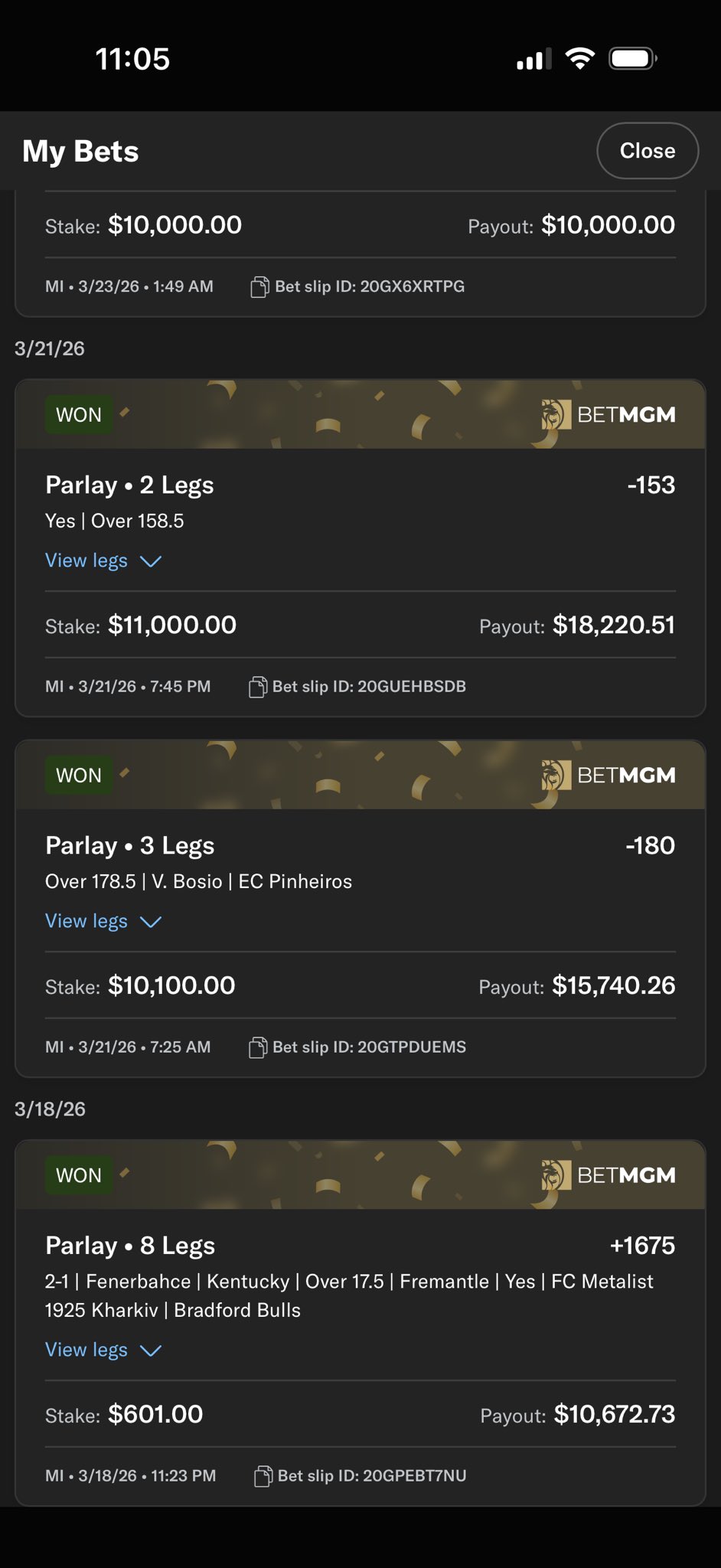Image resolution: width=721 pixels, height=1568 pixels.
Task: Tap BetMGM lion logo on 8-leg parlay
Action: tap(556, 1175)
